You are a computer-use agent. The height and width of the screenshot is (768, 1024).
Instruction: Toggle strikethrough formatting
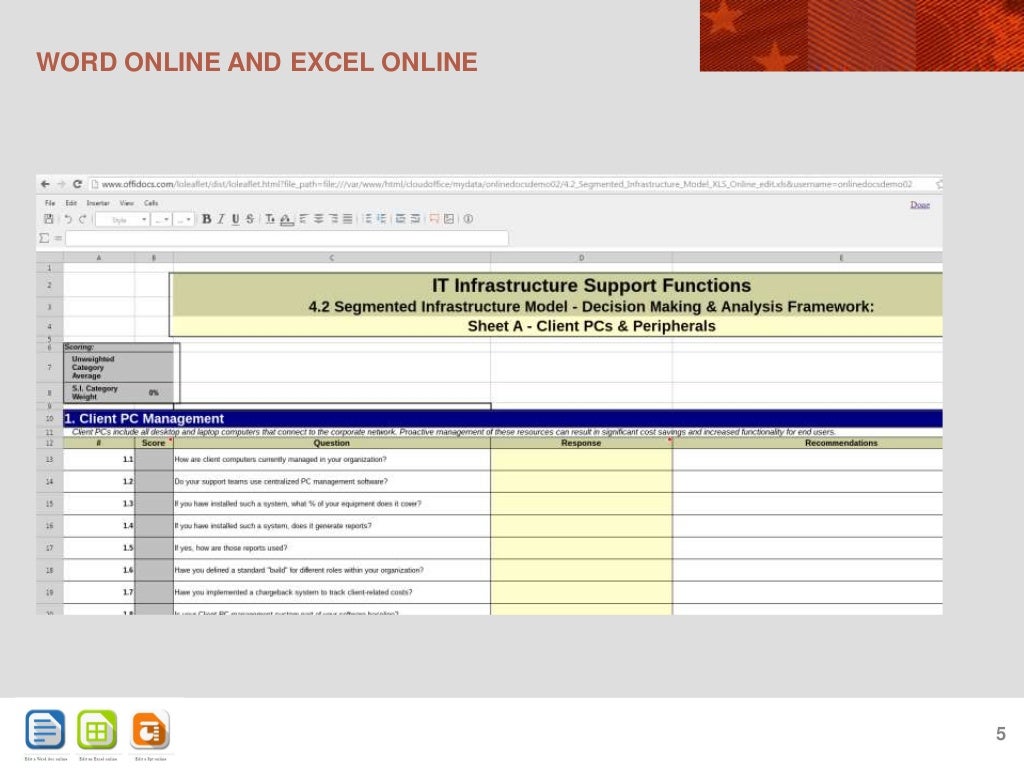249,219
